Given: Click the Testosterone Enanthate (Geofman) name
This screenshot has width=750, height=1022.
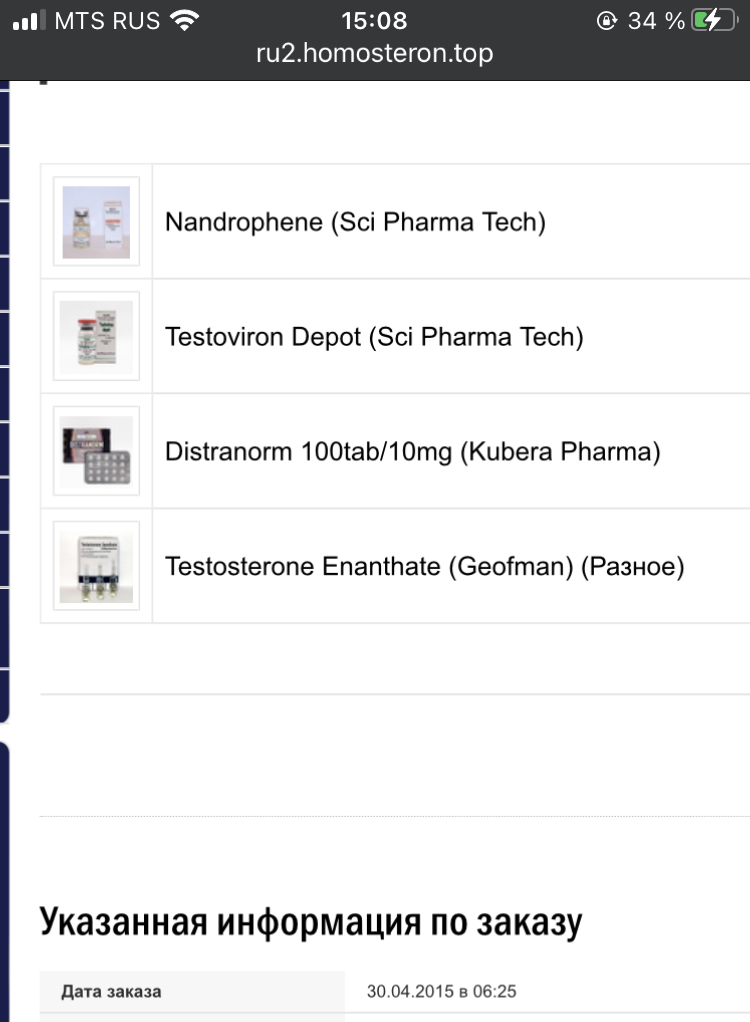Looking at the screenshot, I should [x=424, y=567].
